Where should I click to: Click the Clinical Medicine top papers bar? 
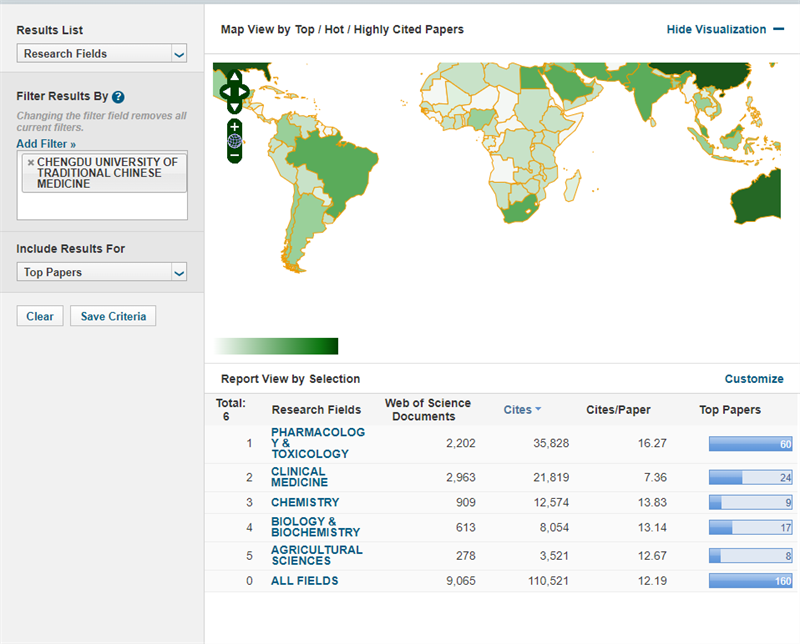pos(749,478)
